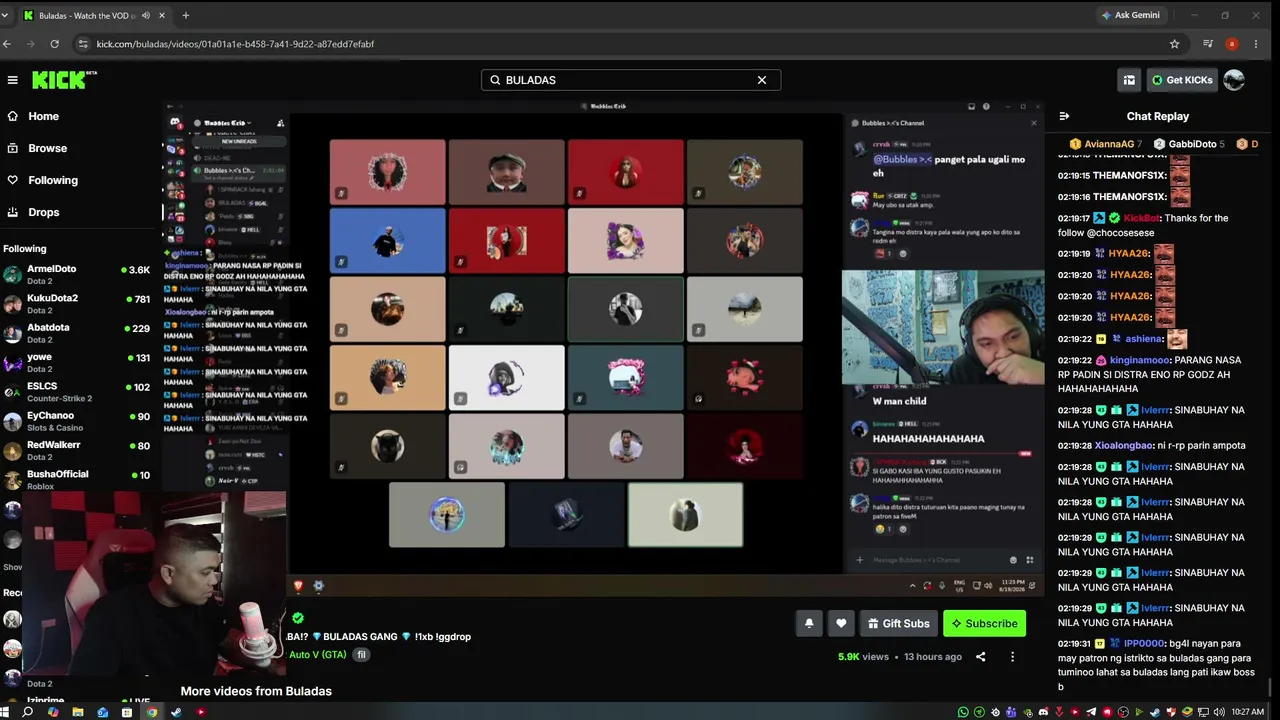Image resolution: width=1280 pixels, height=720 pixels.
Task: Subscribe to the Buladas channel
Action: click(x=984, y=623)
